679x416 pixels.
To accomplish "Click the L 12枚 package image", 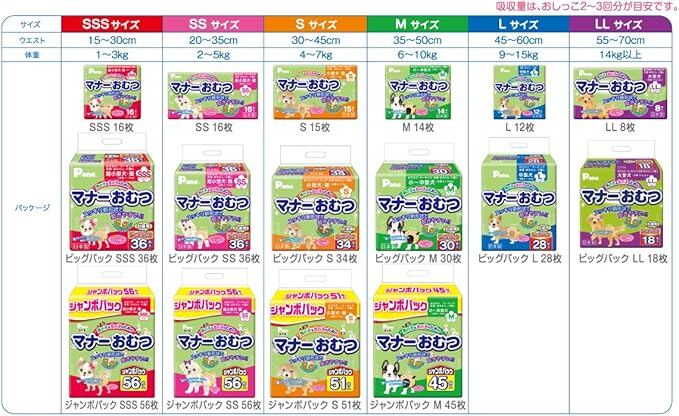I will point(520,92).
